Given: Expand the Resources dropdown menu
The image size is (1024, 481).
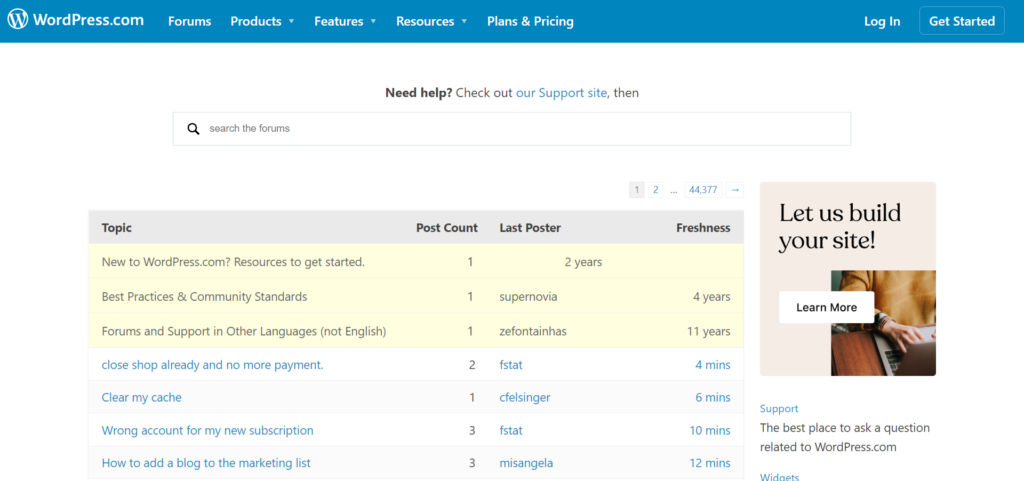Looking at the screenshot, I should 431,22.
